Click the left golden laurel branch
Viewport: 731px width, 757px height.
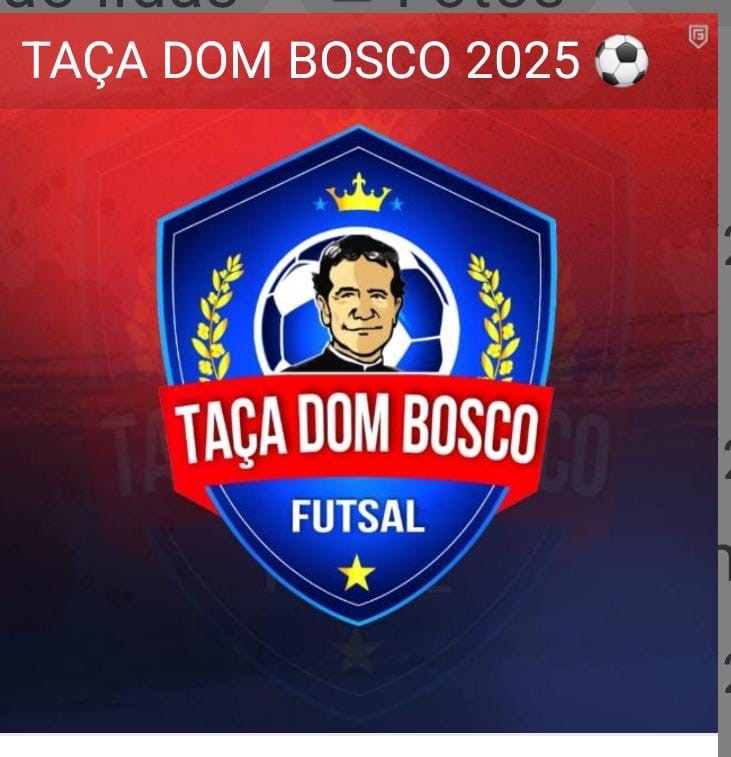pos(216,317)
